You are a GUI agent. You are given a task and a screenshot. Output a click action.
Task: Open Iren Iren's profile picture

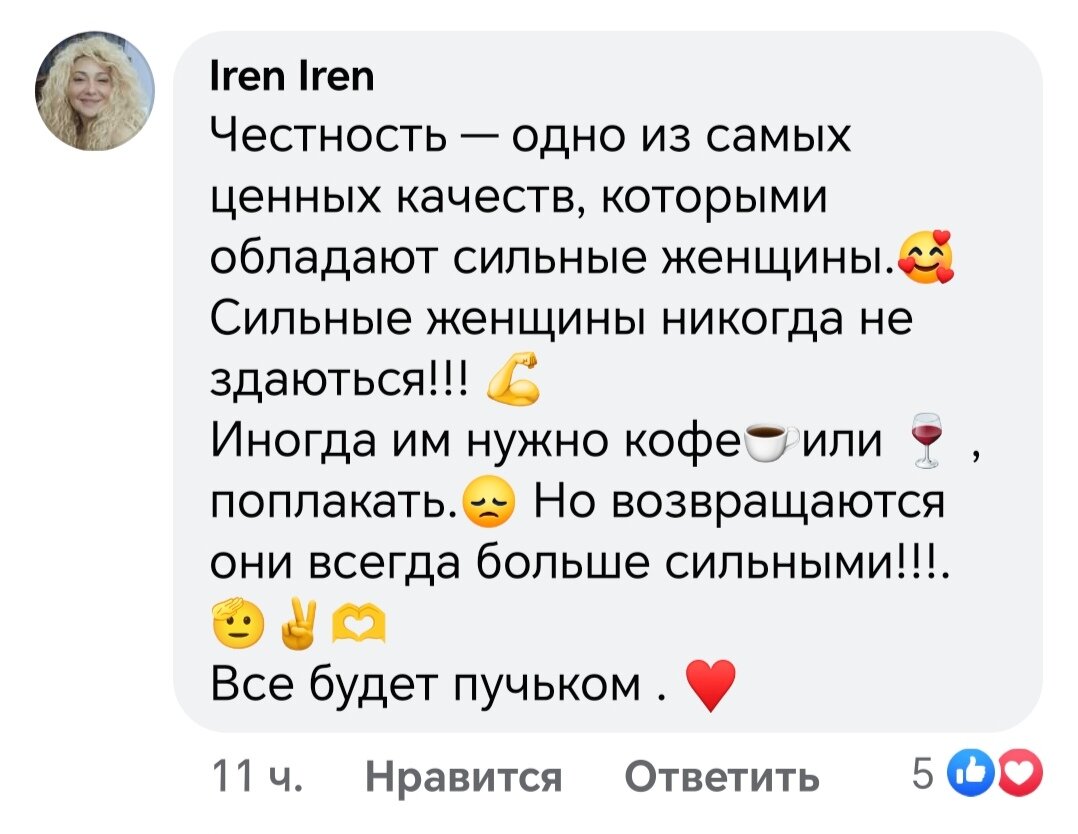tap(95, 91)
